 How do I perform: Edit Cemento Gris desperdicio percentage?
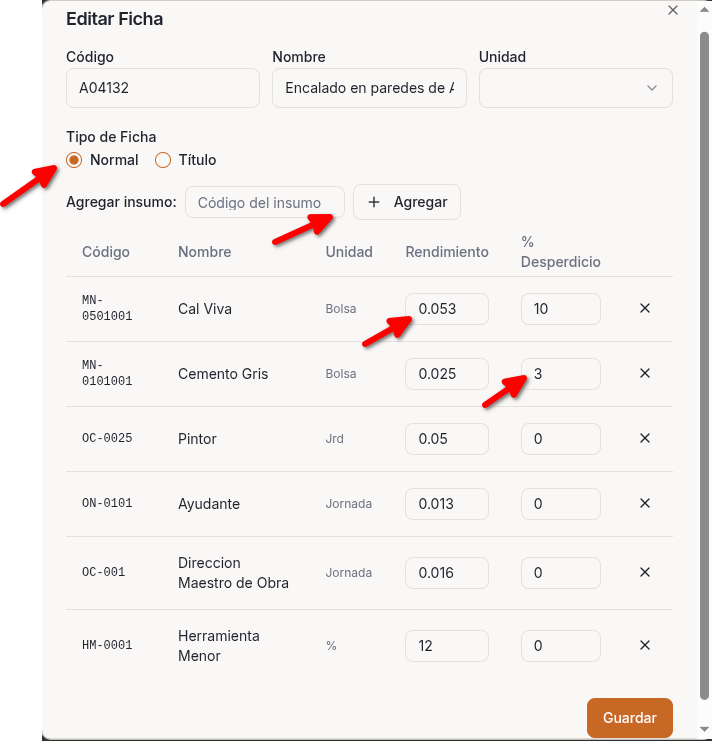560,374
